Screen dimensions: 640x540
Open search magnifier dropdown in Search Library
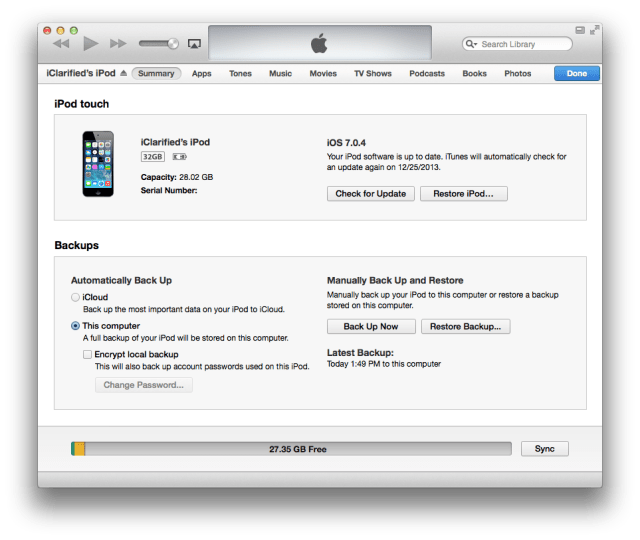click(471, 44)
